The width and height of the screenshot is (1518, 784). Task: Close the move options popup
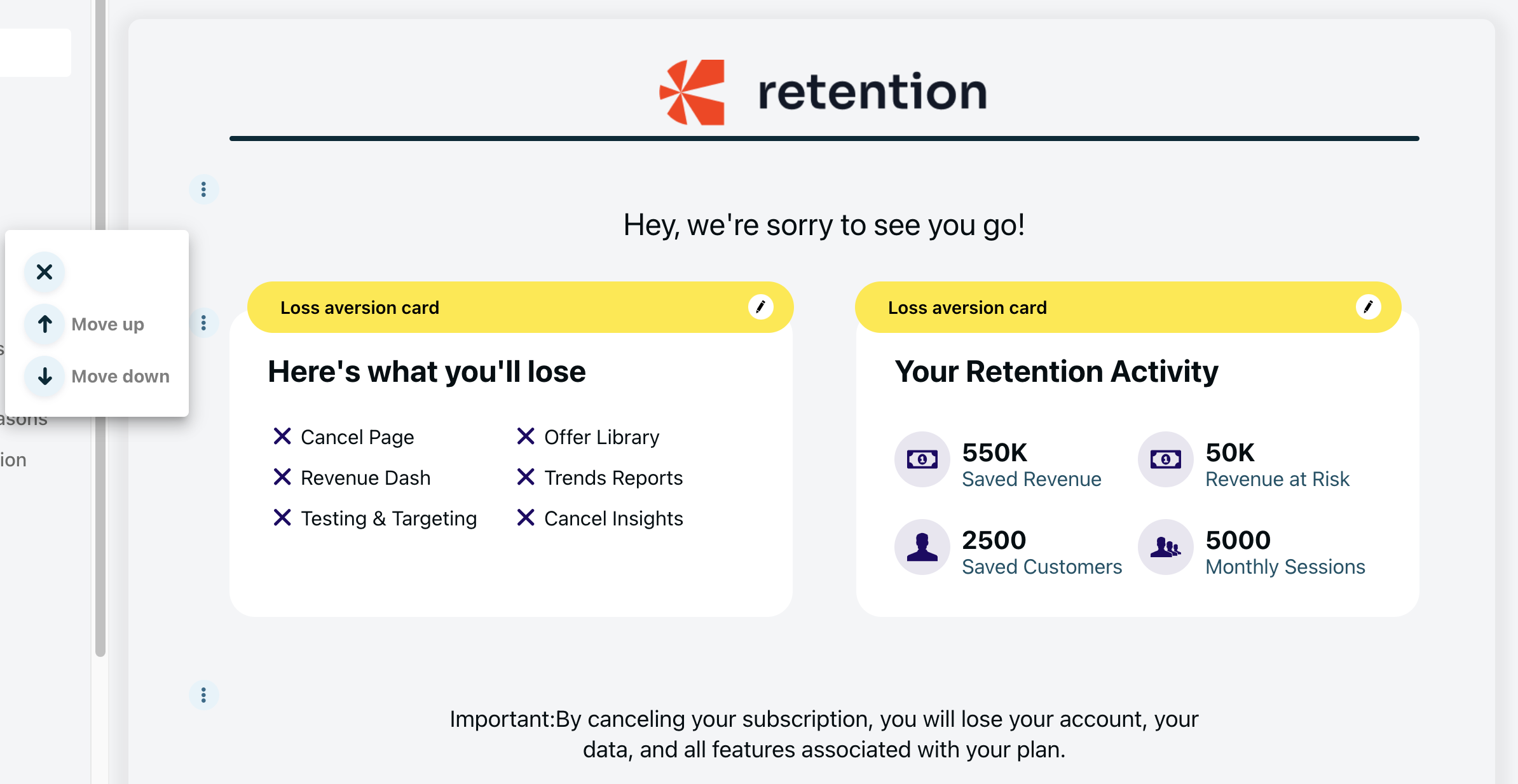[x=44, y=272]
